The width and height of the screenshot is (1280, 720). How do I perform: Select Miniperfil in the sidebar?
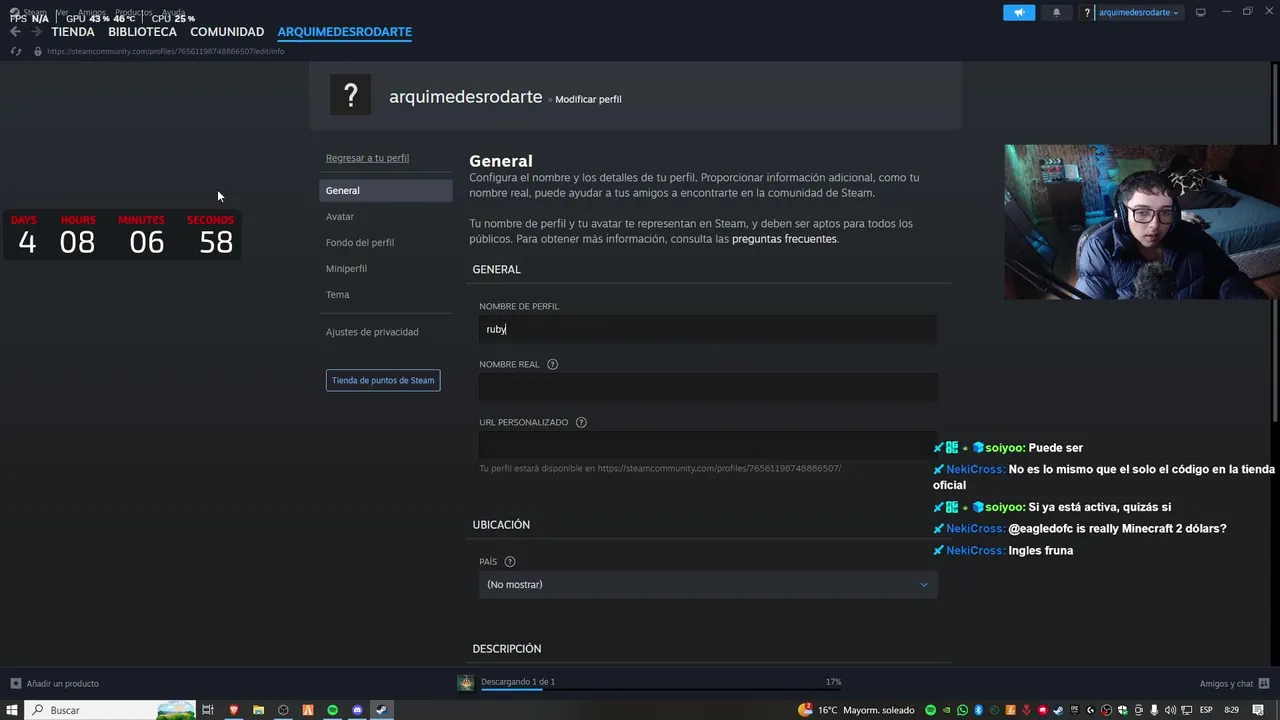[346, 268]
